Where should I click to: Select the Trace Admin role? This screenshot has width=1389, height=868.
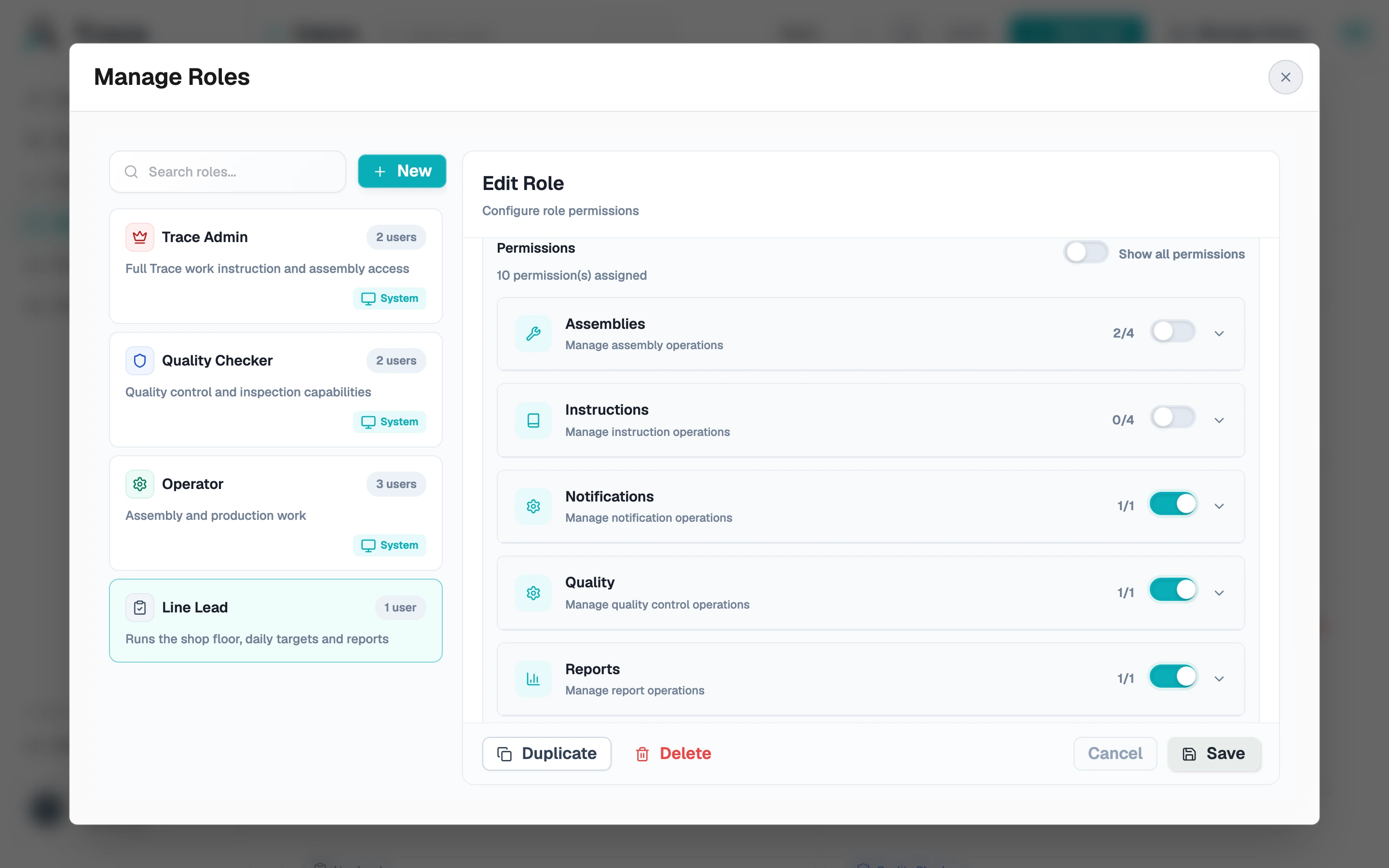coord(275,266)
